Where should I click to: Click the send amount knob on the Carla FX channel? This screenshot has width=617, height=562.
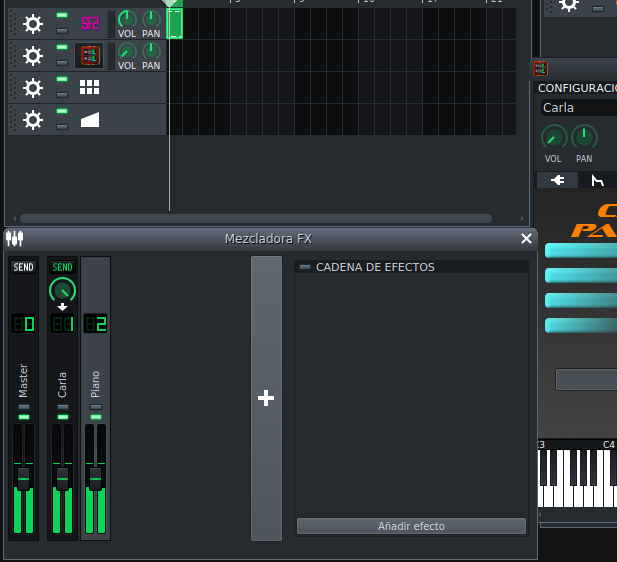pyautogui.click(x=62, y=290)
